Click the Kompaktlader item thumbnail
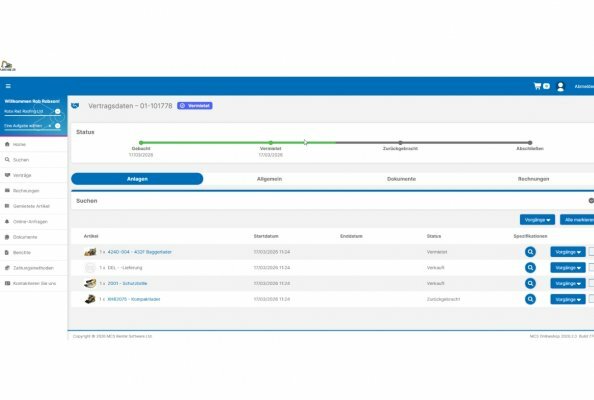594x400 pixels. coord(90,299)
